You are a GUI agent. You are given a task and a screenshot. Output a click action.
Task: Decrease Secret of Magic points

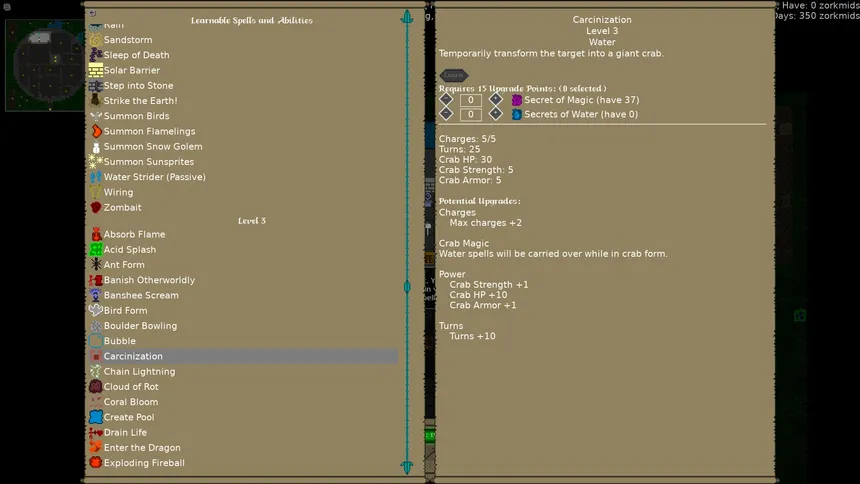click(446, 99)
